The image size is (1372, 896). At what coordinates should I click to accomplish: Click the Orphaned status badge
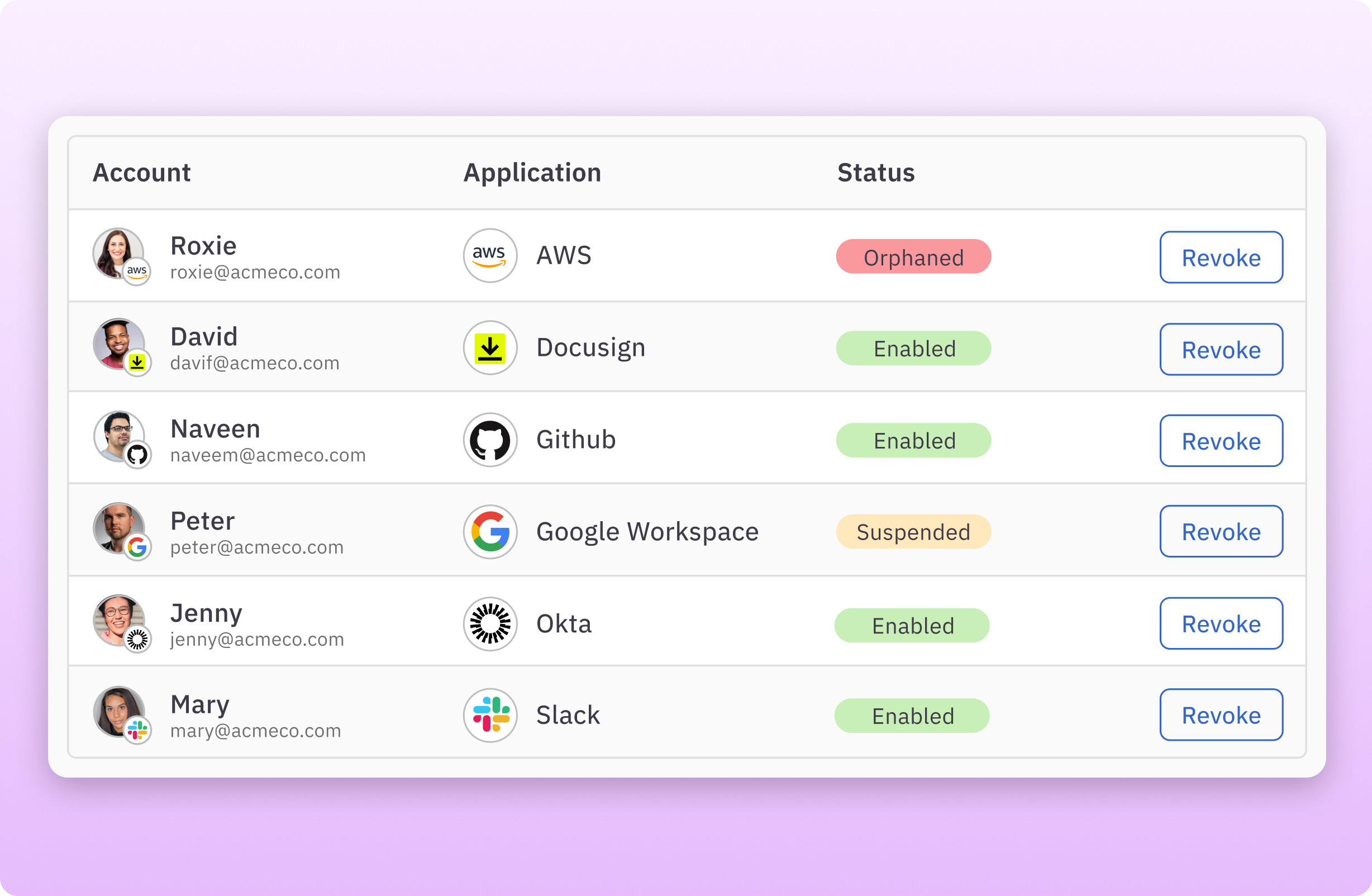(x=913, y=257)
